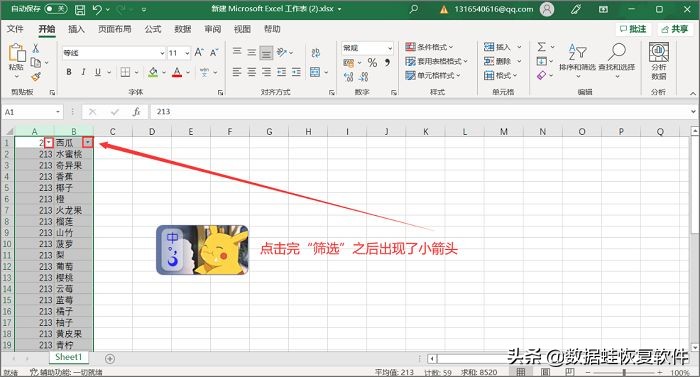Screen dimensions: 700x377
Task: Add a new sheet with plus icon
Action: click(110, 358)
